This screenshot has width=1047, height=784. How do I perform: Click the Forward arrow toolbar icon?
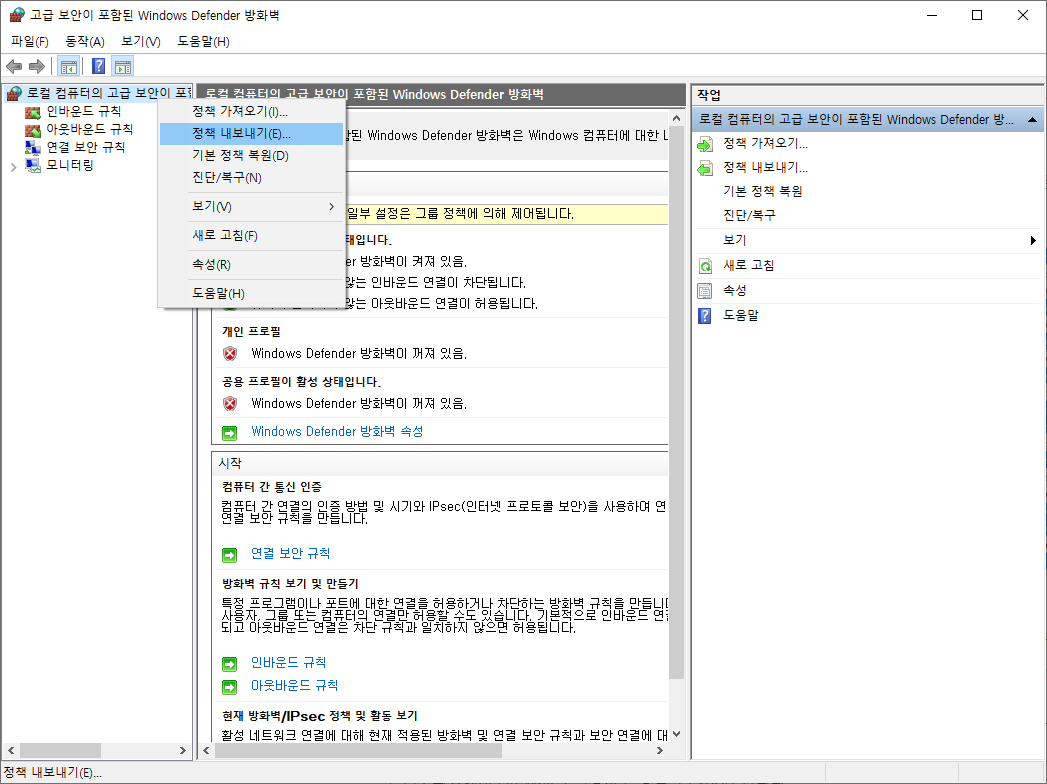pyautogui.click(x=37, y=66)
